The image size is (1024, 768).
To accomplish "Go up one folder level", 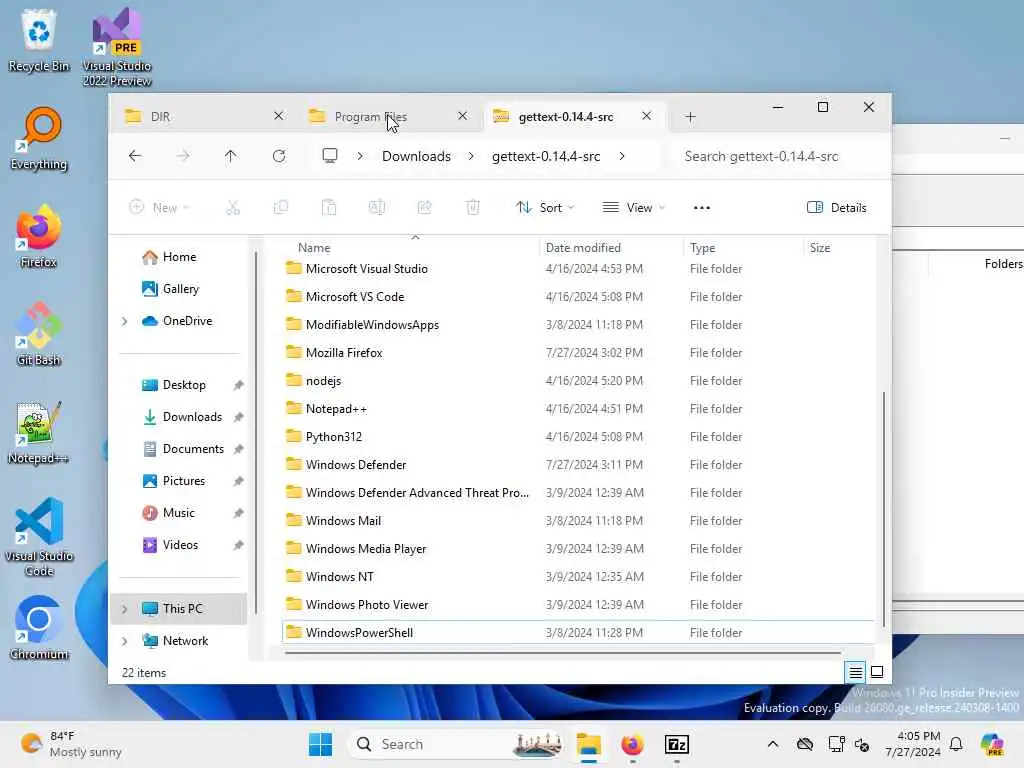I will [x=231, y=156].
